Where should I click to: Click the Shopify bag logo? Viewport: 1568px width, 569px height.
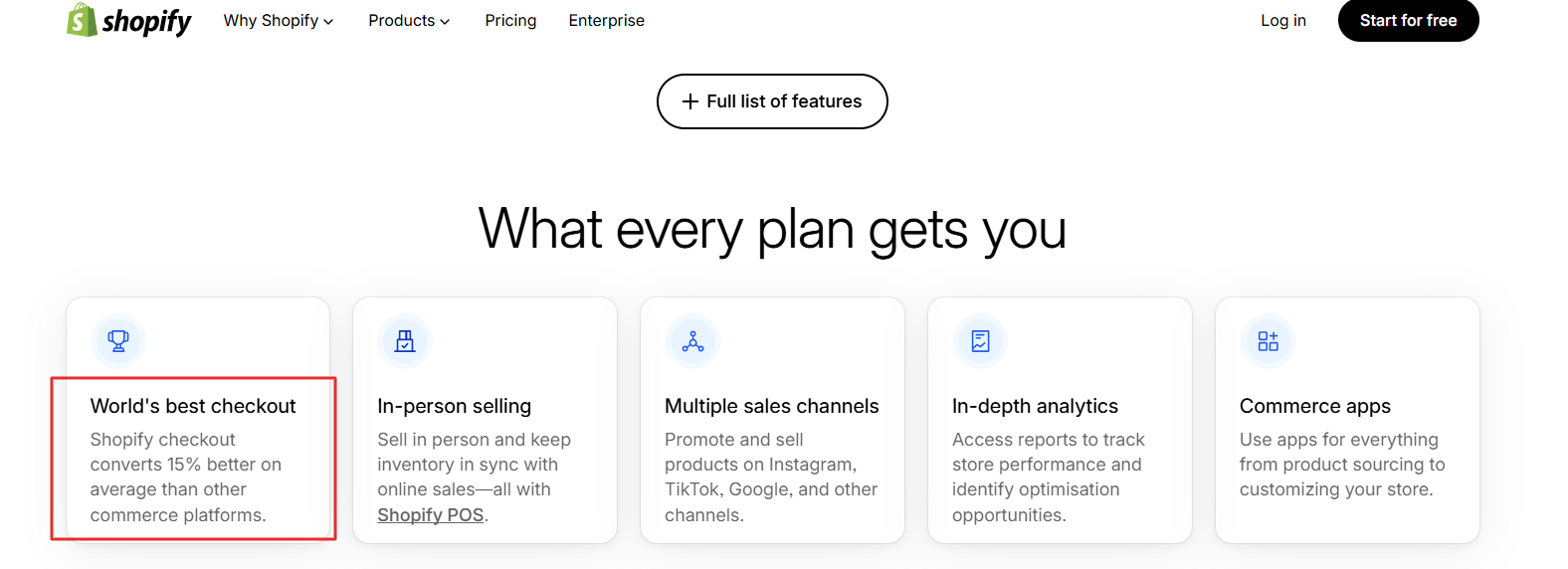(x=82, y=20)
